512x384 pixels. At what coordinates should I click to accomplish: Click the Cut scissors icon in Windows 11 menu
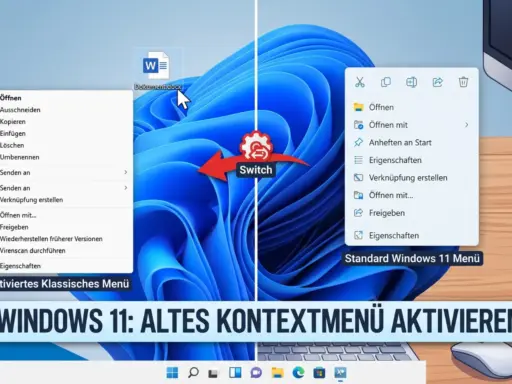click(x=360, y=82)
